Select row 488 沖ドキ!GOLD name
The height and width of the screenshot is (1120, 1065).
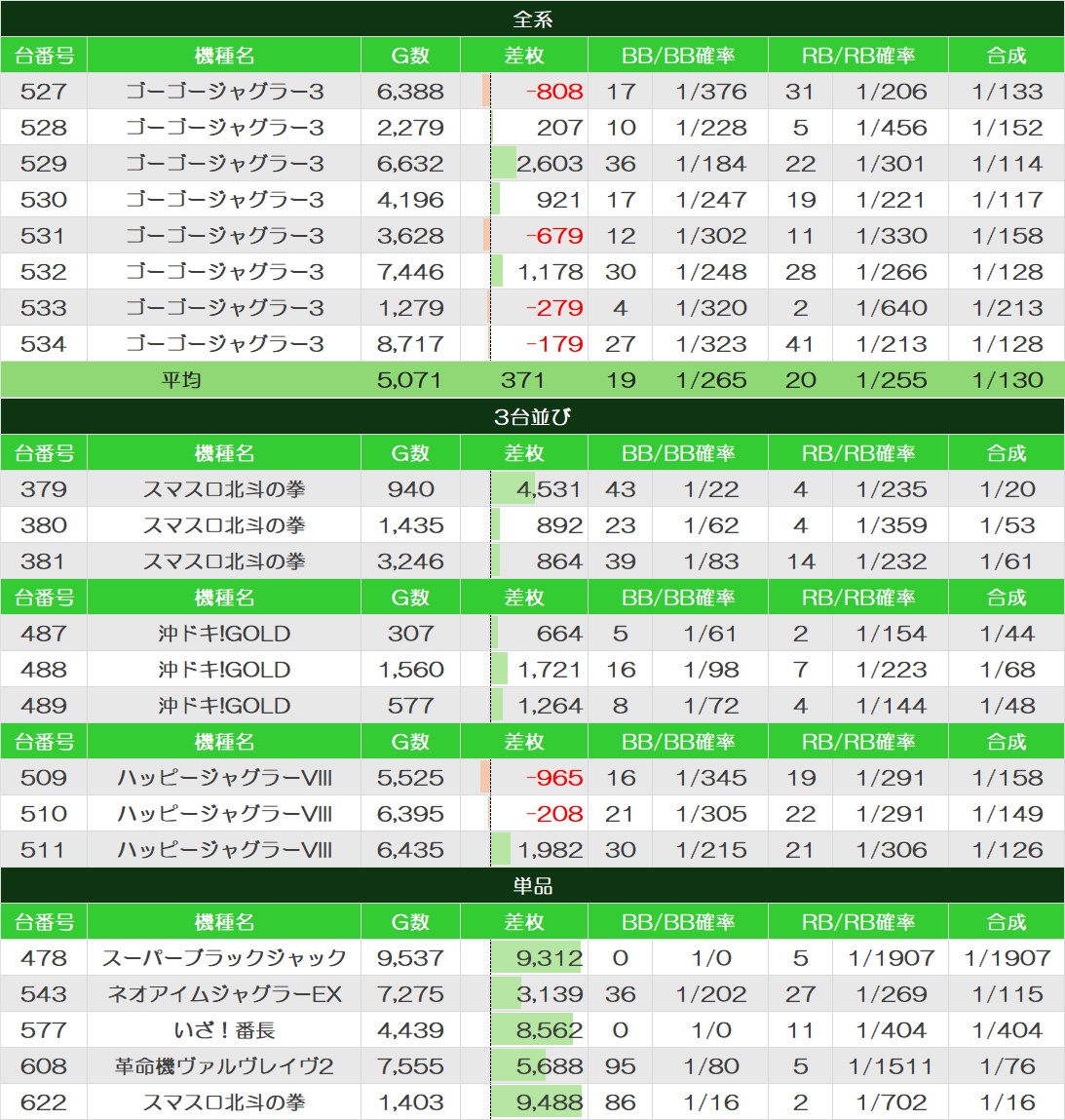pos(224,670)
